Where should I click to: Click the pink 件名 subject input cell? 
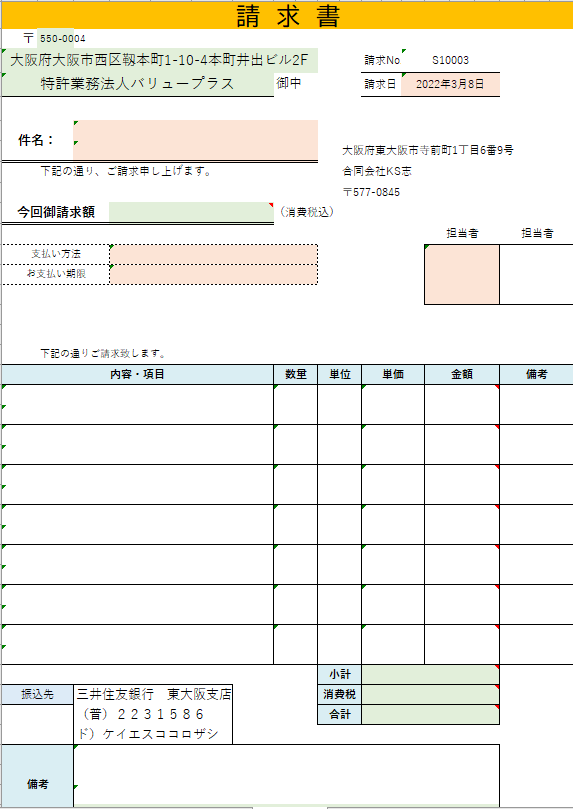click(195, 140)
